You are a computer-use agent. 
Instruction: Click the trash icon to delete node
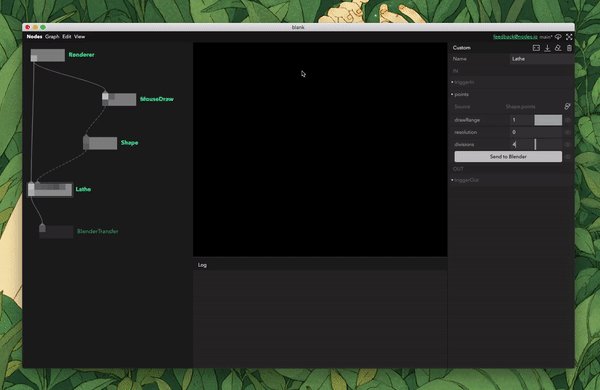pyautogui.click(x=569, y=48)
